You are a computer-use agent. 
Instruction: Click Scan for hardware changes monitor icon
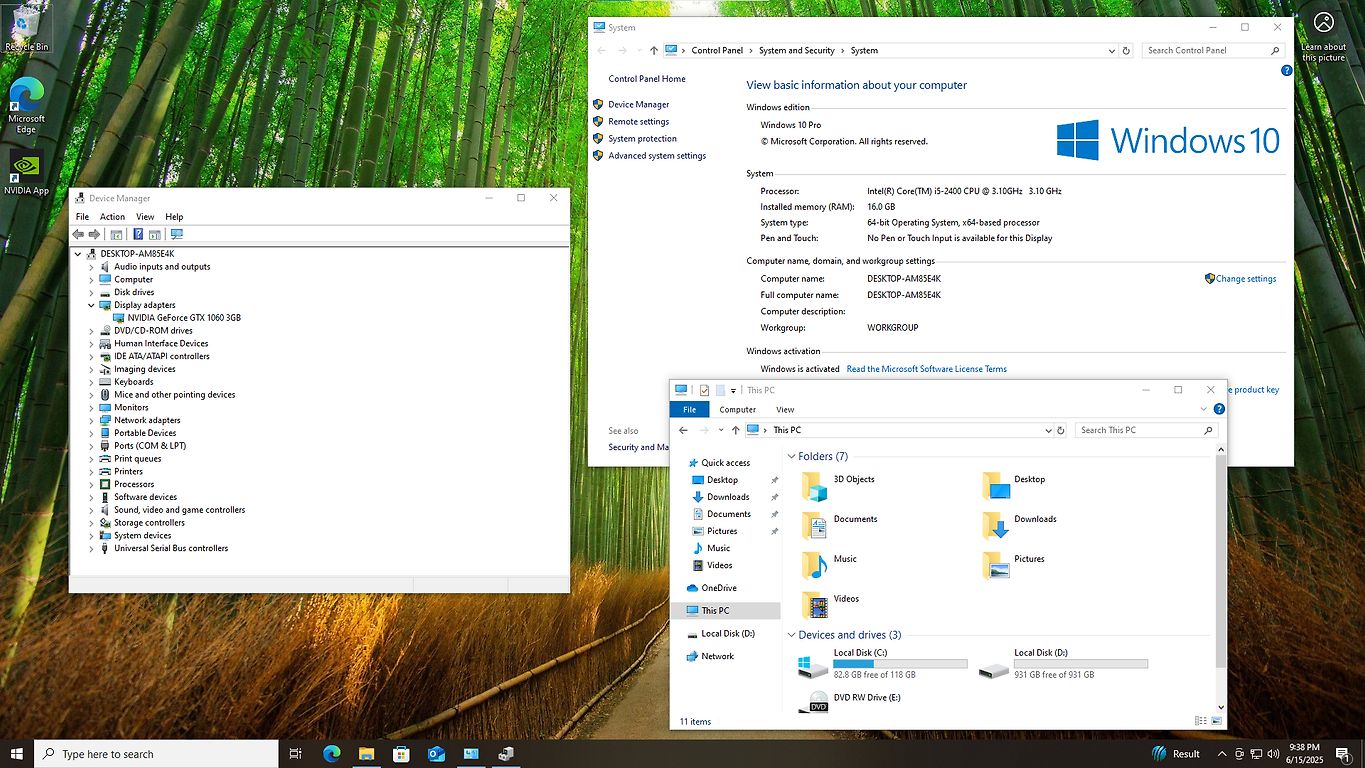point(177,234)
